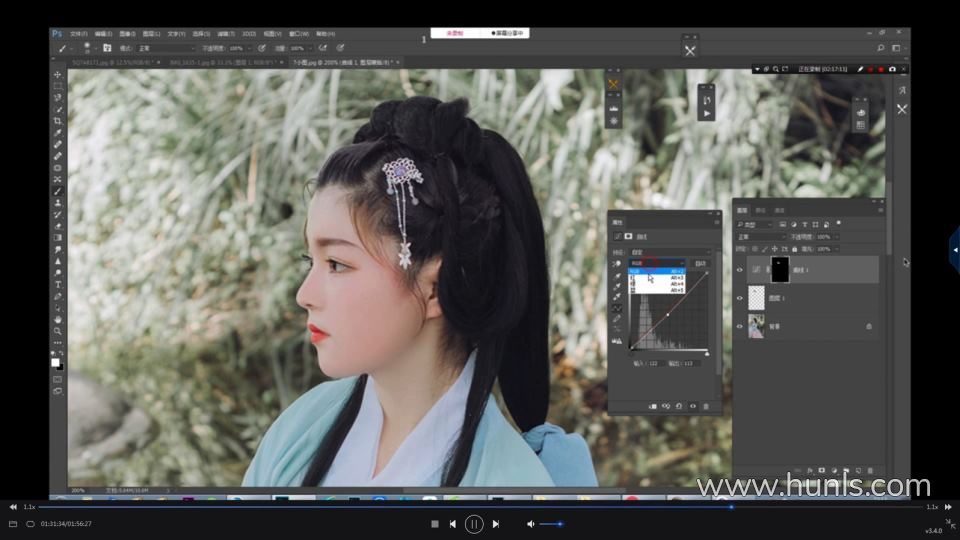Adjust the video player volume slider
960x540 pixels.
(550, 523)
